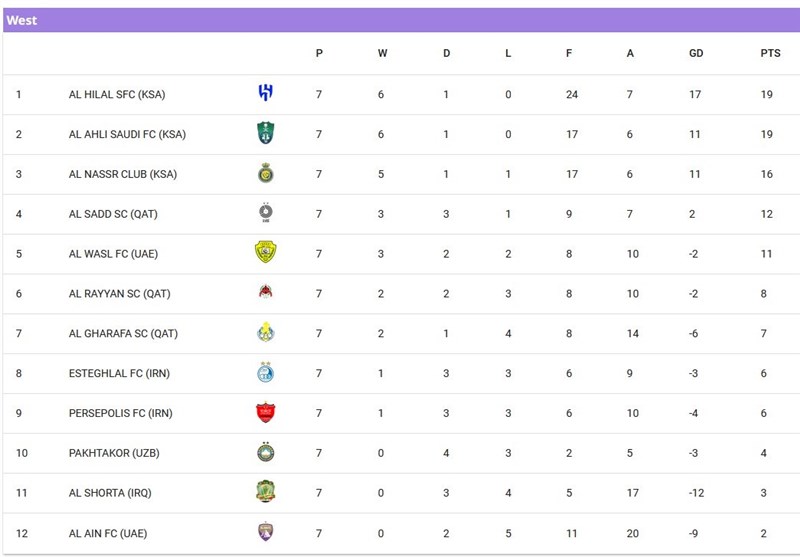
Task: Click the Al Hilal SFC club crest
Action: point(265,94)
